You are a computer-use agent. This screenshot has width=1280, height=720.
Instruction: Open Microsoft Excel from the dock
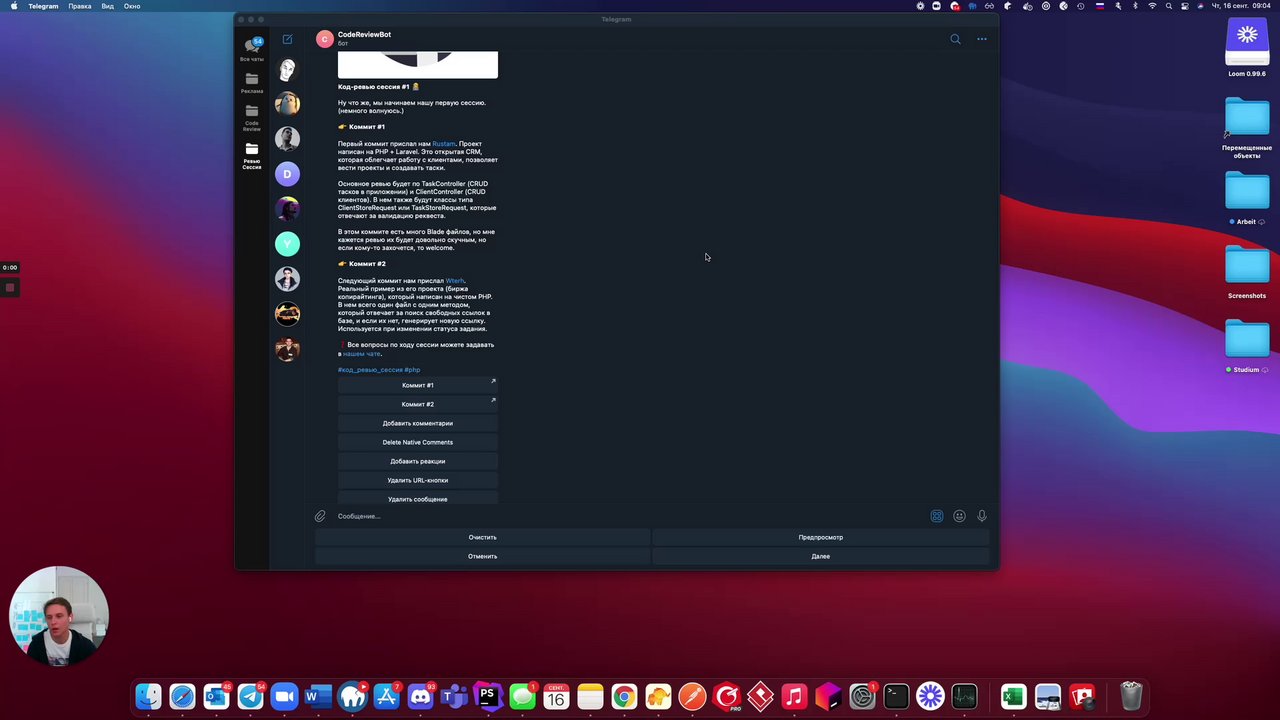(x=1013, y=696)
